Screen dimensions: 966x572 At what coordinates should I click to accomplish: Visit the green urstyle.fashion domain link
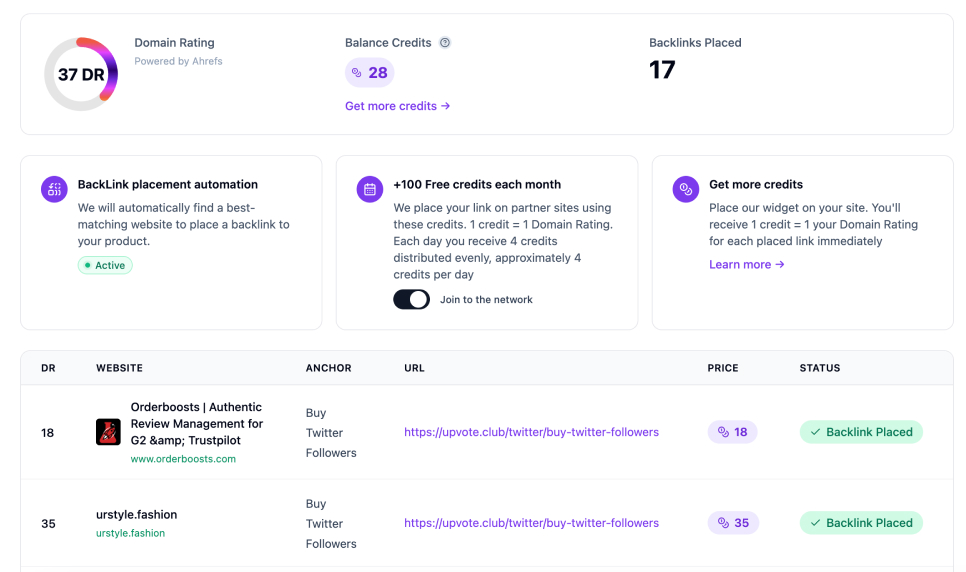(130, 533)
